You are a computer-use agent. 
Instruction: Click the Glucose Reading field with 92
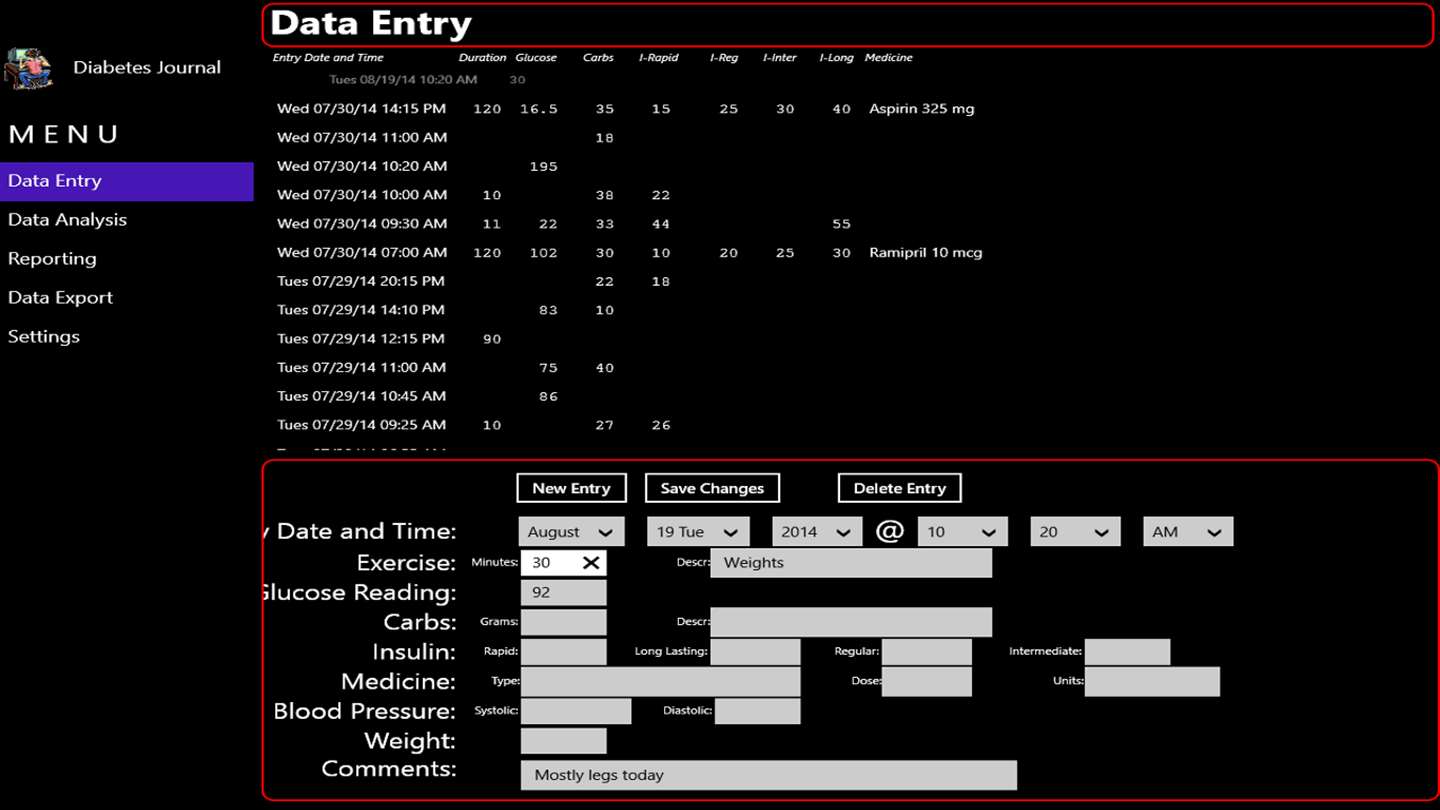click(563, 592)
